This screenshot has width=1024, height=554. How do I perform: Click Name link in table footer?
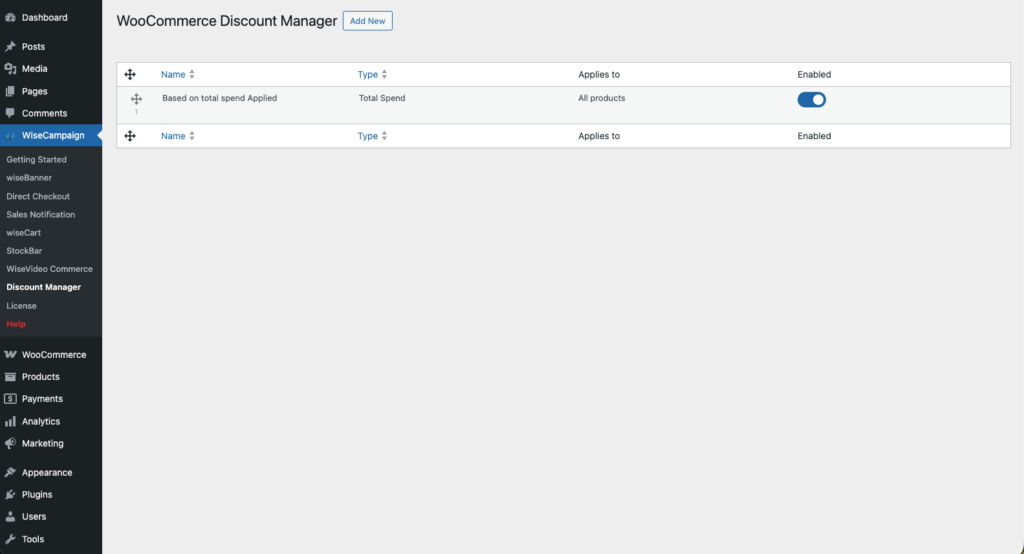click(173, 136)
